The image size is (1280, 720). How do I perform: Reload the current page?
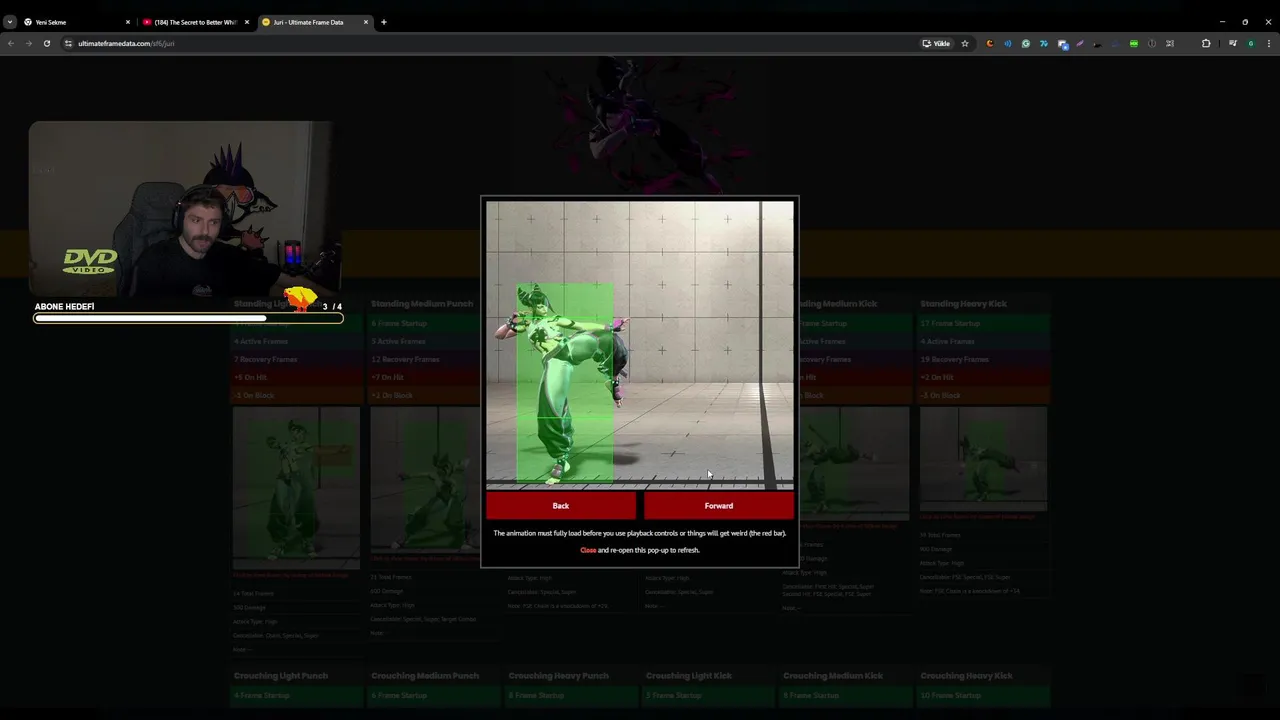(x=46, y=43)
